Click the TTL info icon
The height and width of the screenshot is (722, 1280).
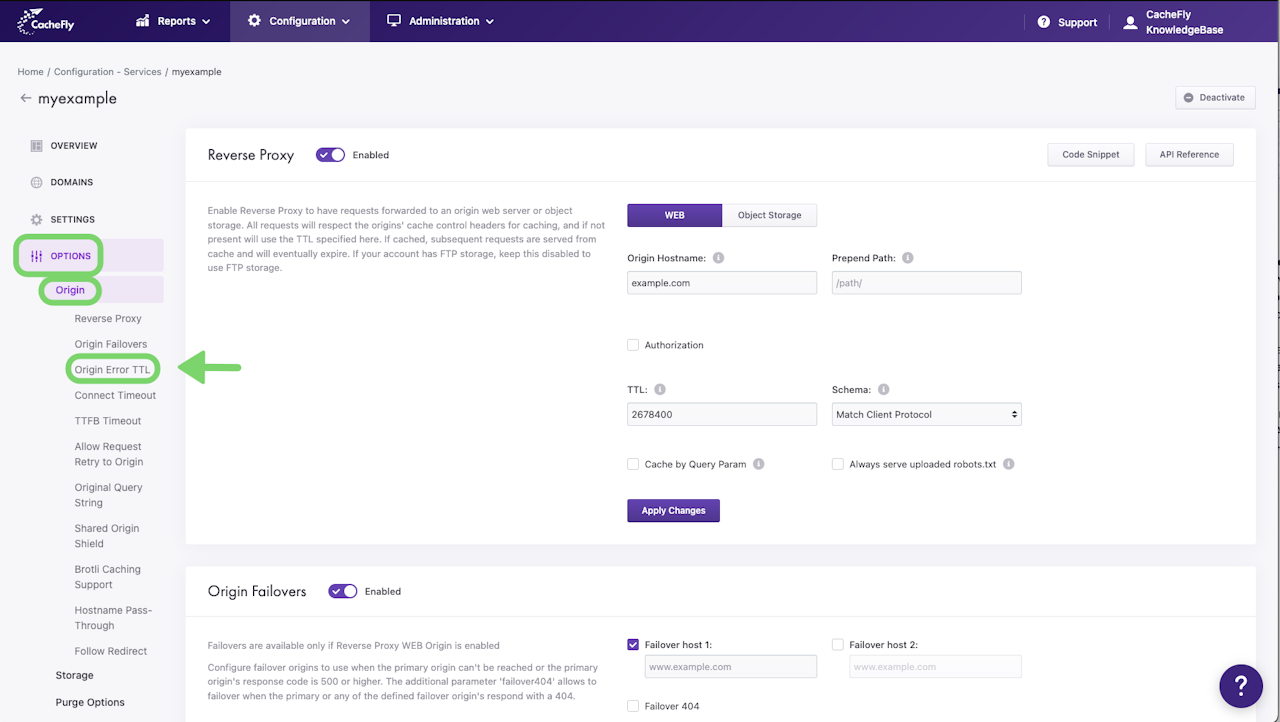[660, 390]
